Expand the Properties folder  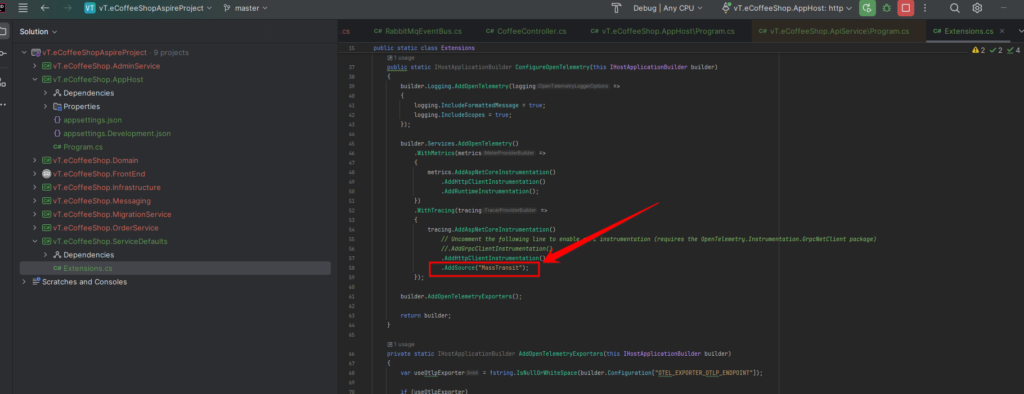46,107
